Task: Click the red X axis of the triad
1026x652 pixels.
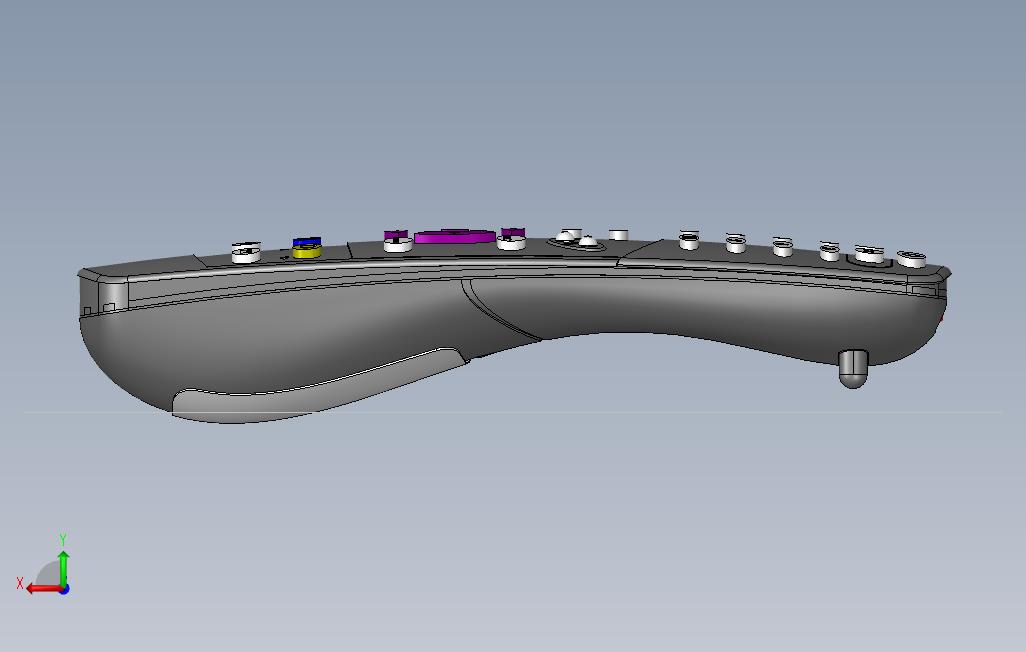Action: (44, 589)
